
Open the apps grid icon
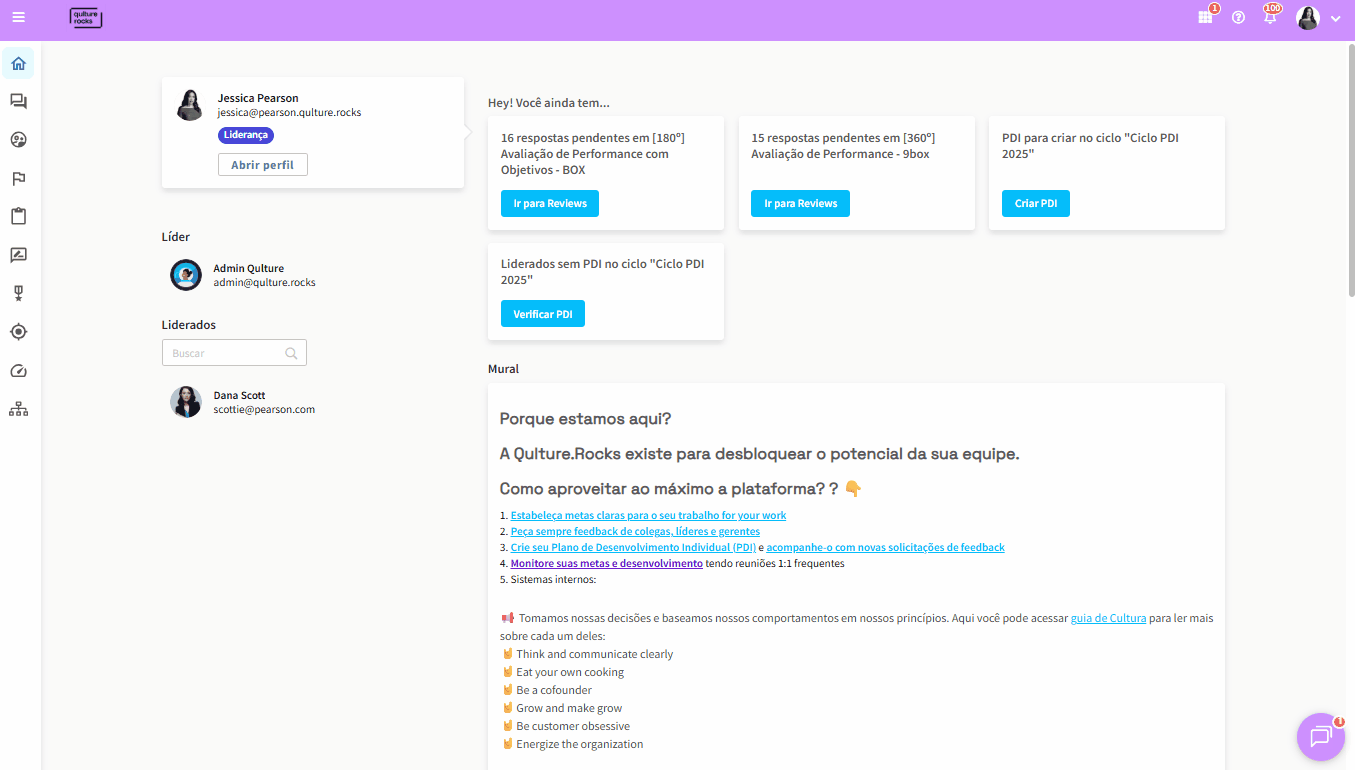click(x=1205, y=18)
